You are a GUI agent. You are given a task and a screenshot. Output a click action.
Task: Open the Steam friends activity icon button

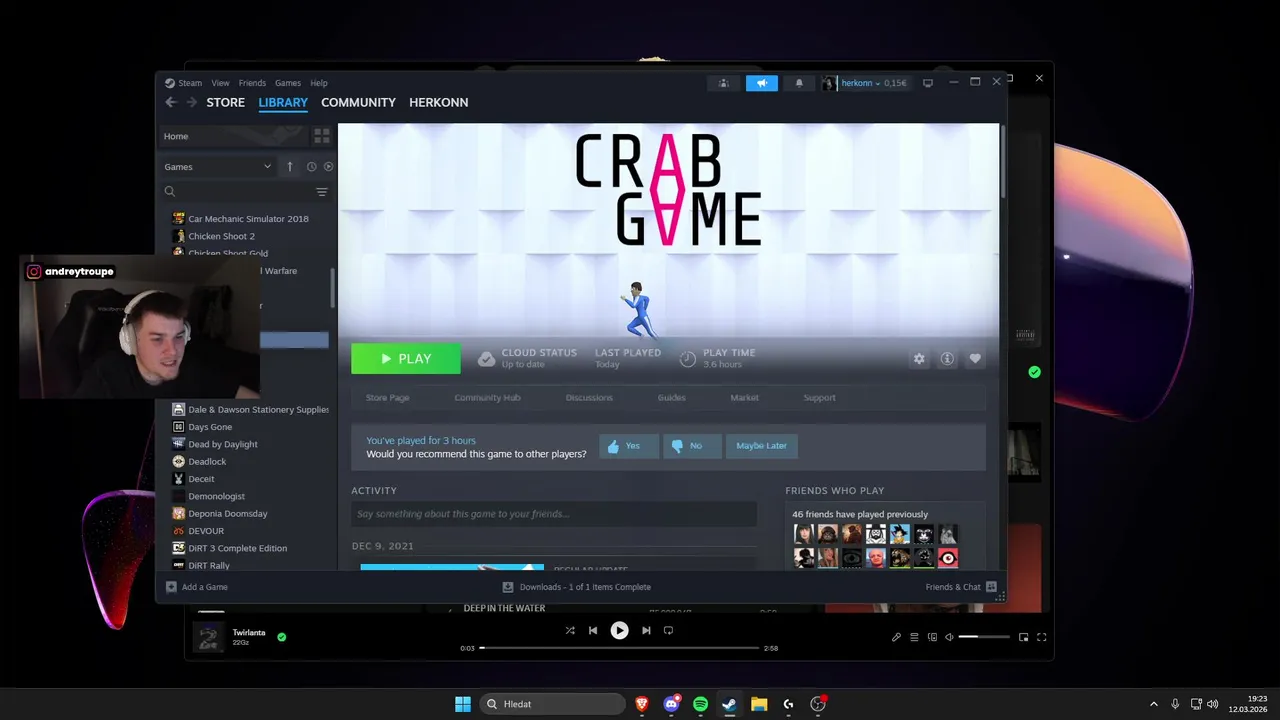click(724, 83)
